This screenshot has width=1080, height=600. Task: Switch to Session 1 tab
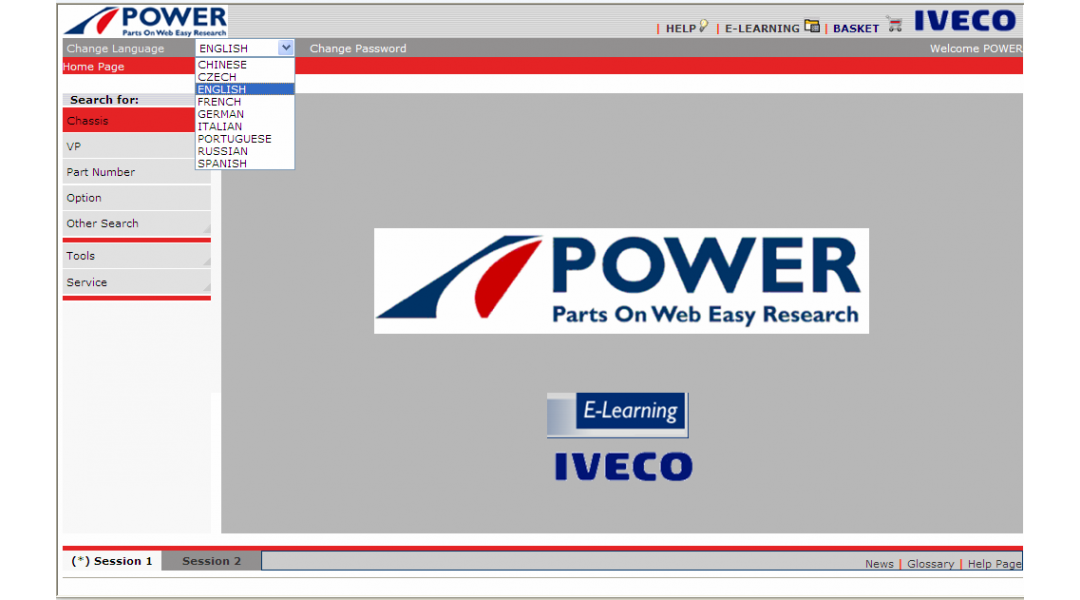point(112,561)
